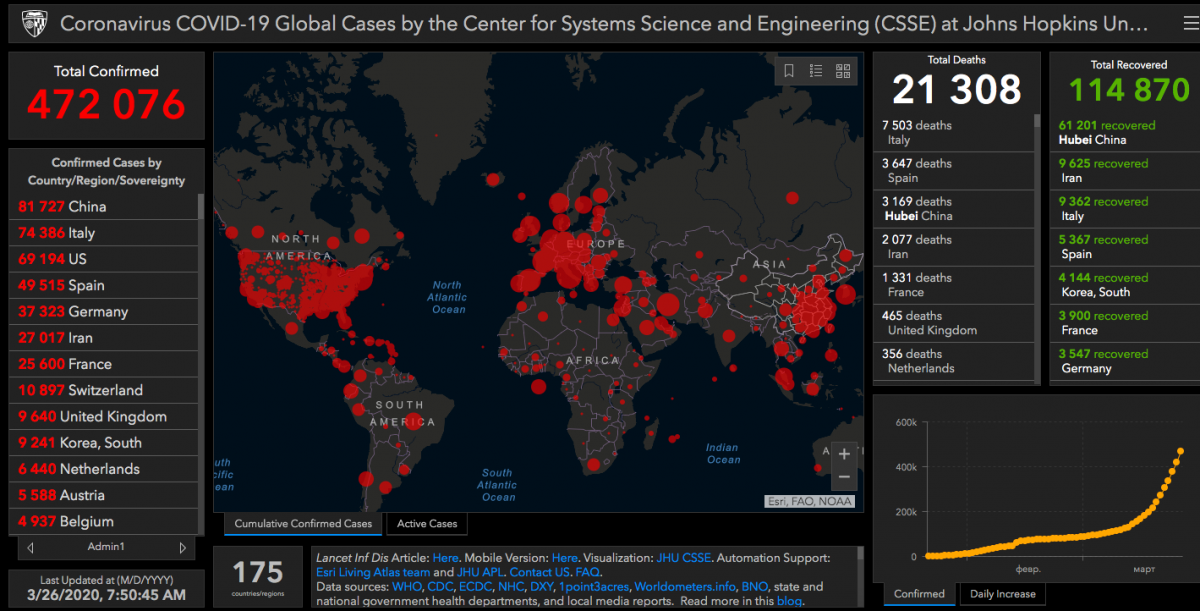
Task: Click 4 144 recovered Korea, South entry
Action: click(x=1126, y=285)
